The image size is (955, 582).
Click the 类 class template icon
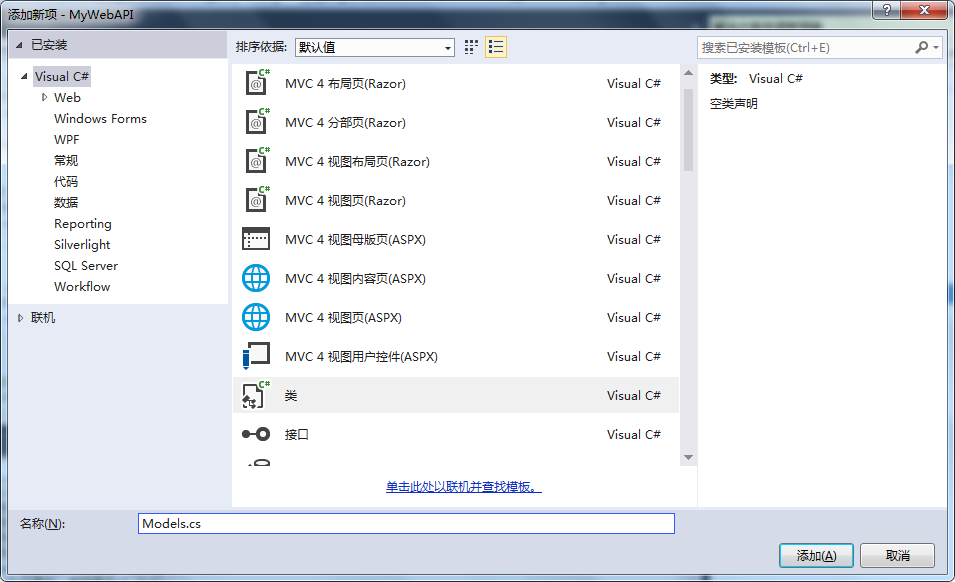coord(256,395)
